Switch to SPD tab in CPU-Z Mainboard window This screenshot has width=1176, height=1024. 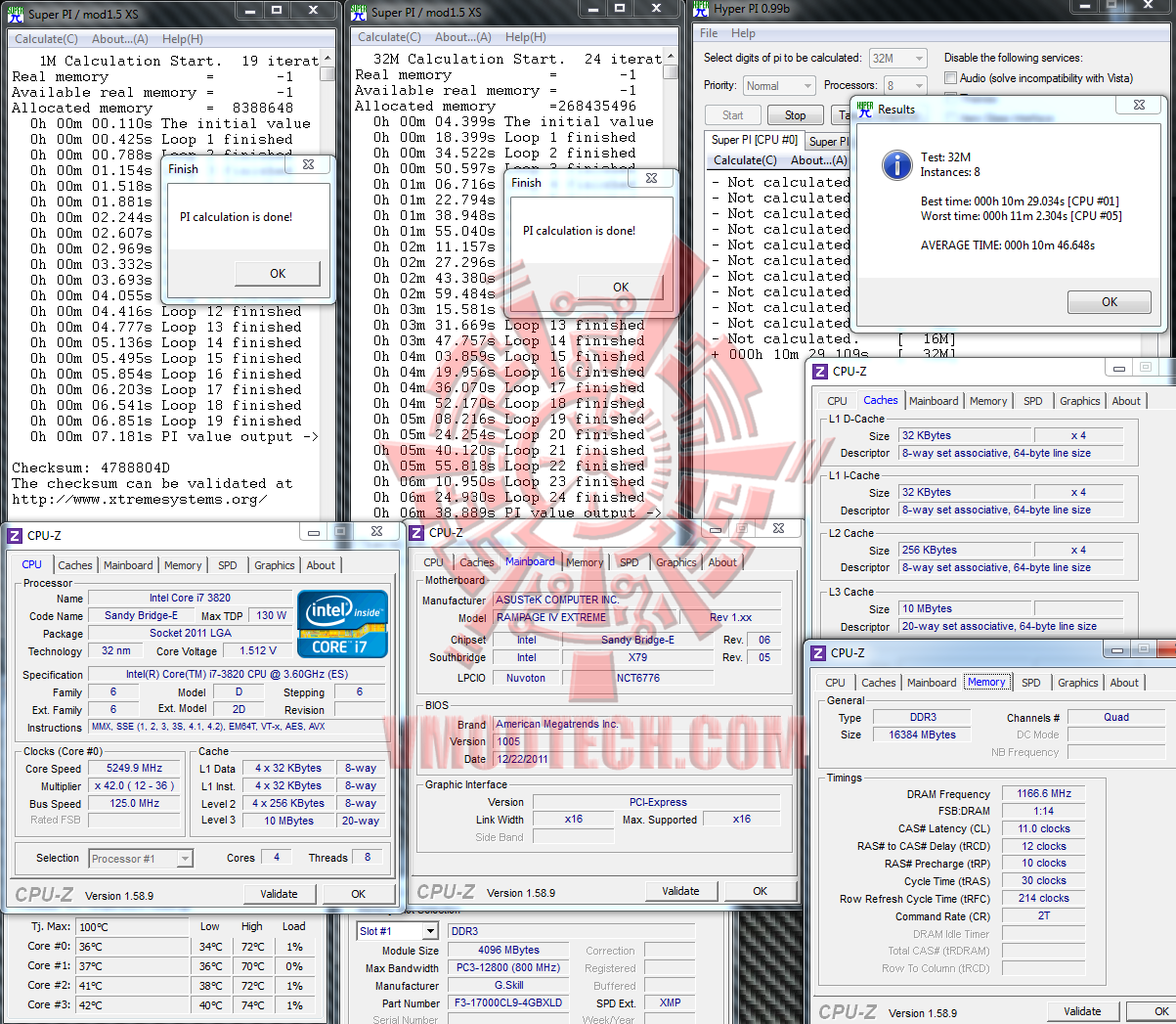(x=630, y=562)
